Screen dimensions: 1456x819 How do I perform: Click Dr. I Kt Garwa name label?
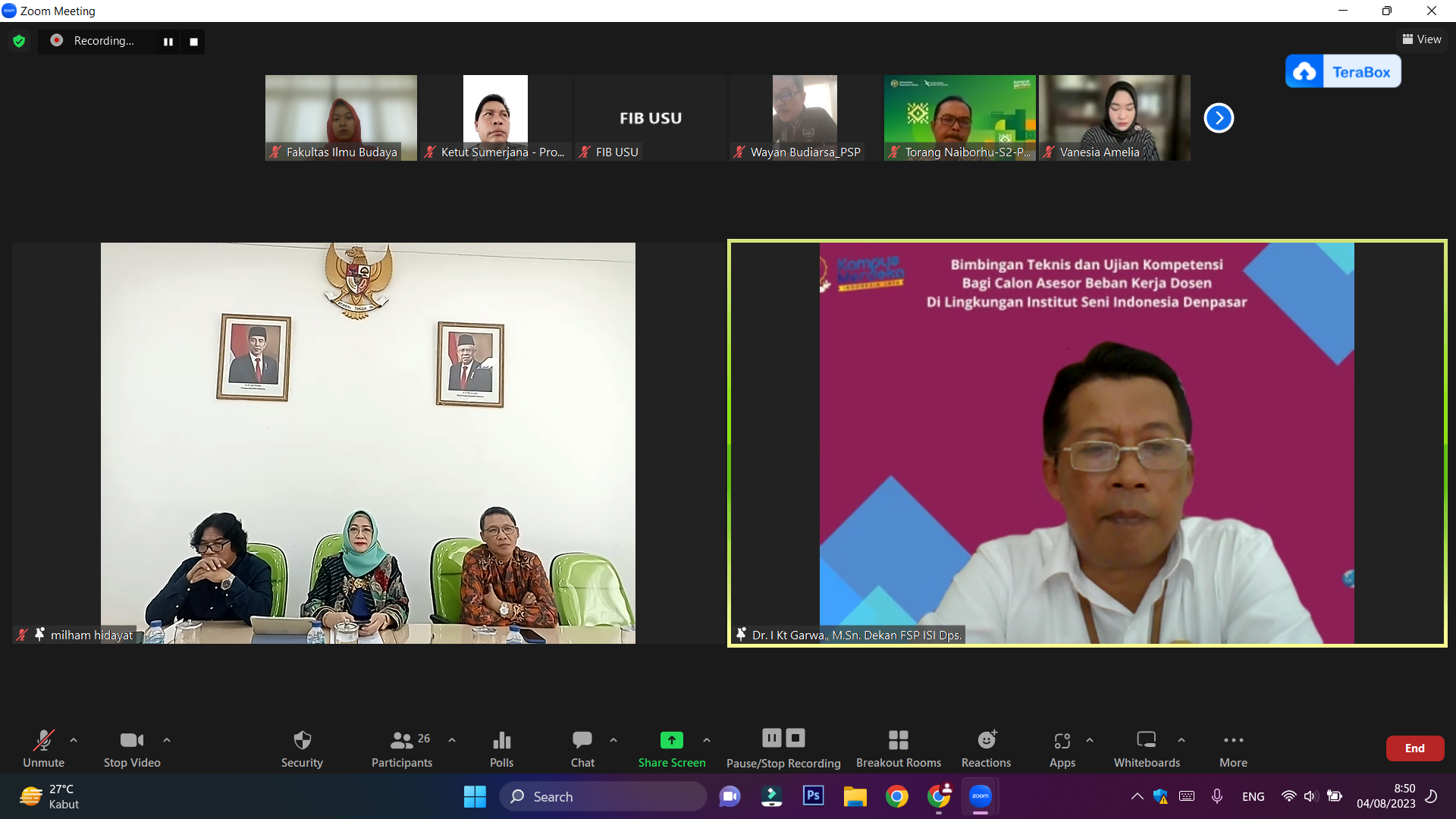pyautogui.click(x=857, y=635)
